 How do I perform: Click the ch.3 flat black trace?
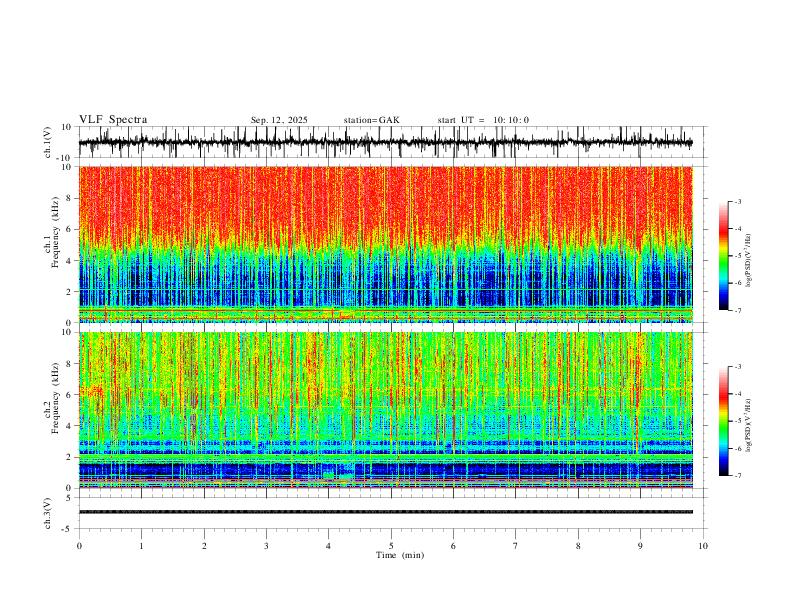click(385, 512)
